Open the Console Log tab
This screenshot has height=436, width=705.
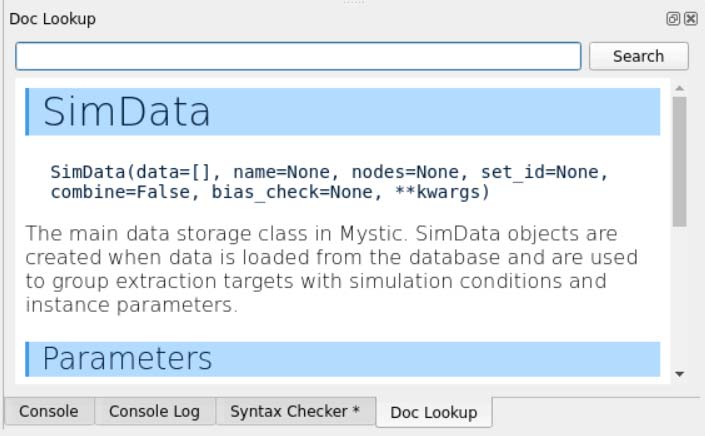(154, 411)
